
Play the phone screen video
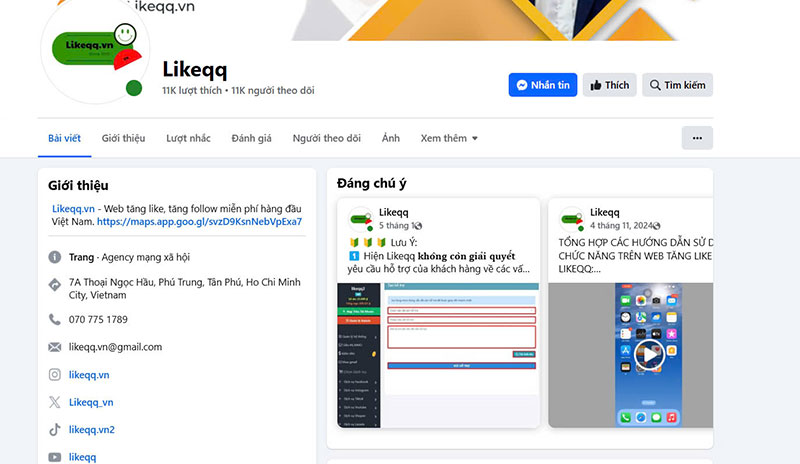tap(649, 354)
